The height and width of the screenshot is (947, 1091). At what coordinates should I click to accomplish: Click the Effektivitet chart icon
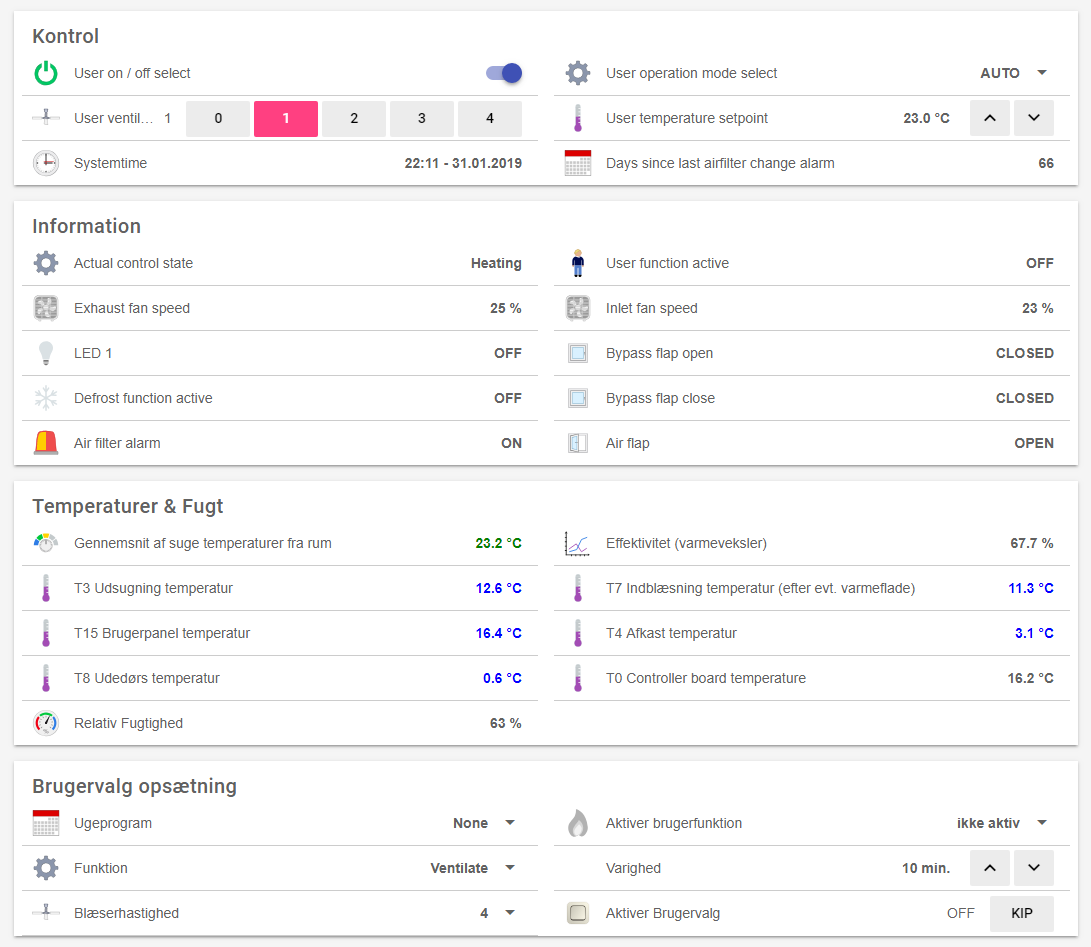pos(578,543)
